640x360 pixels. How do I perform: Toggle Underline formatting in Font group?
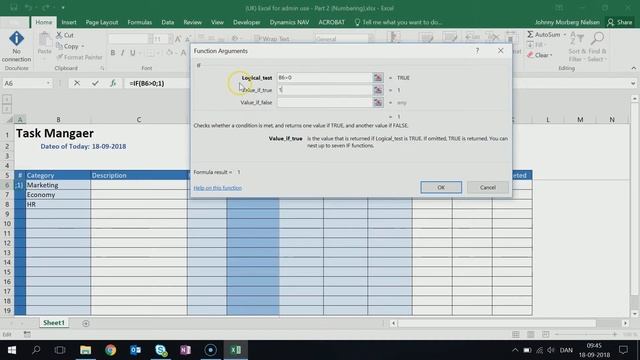click(x=133, y=53)
